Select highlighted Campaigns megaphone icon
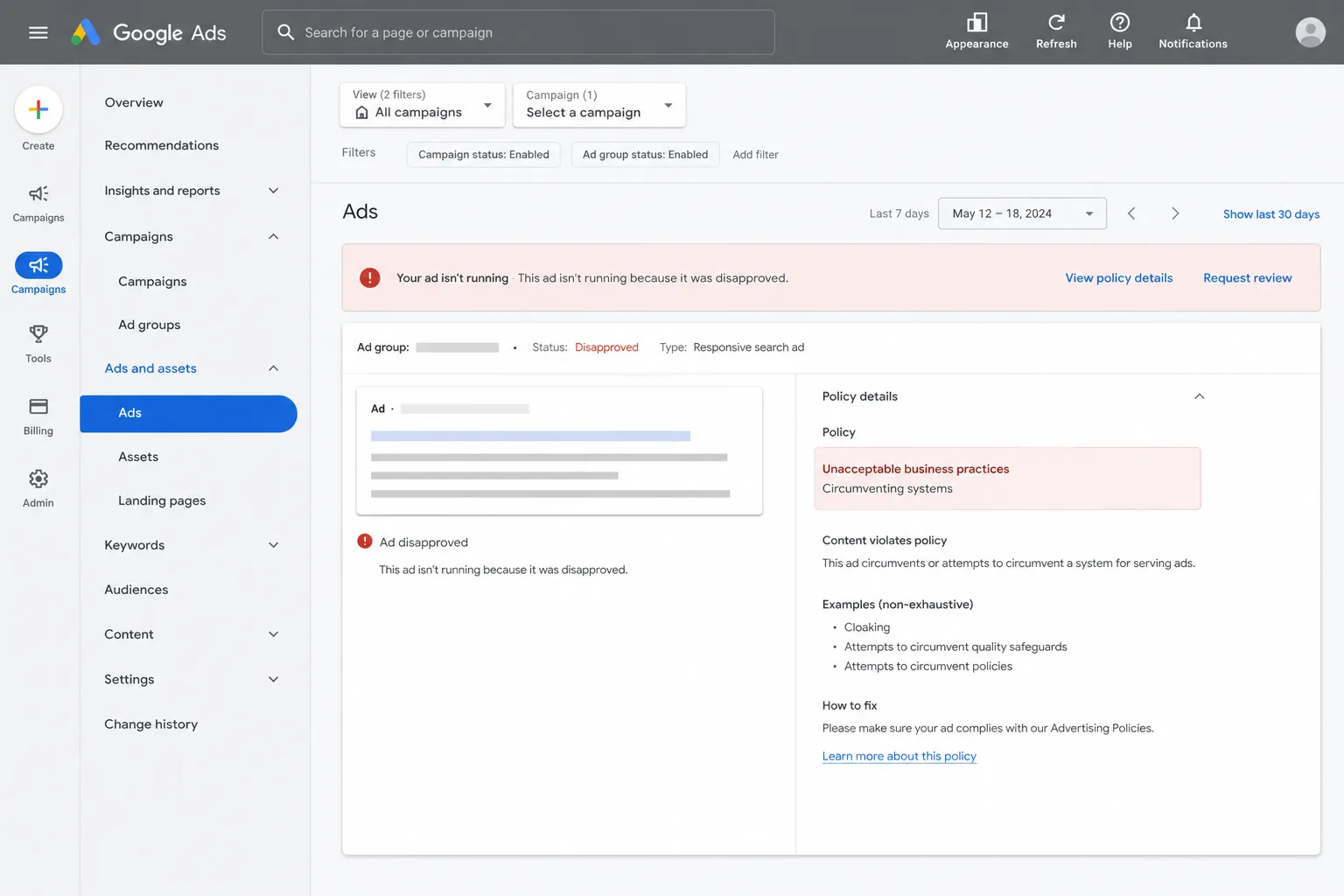Viewport: 1344px width, 896px height. 38,265
